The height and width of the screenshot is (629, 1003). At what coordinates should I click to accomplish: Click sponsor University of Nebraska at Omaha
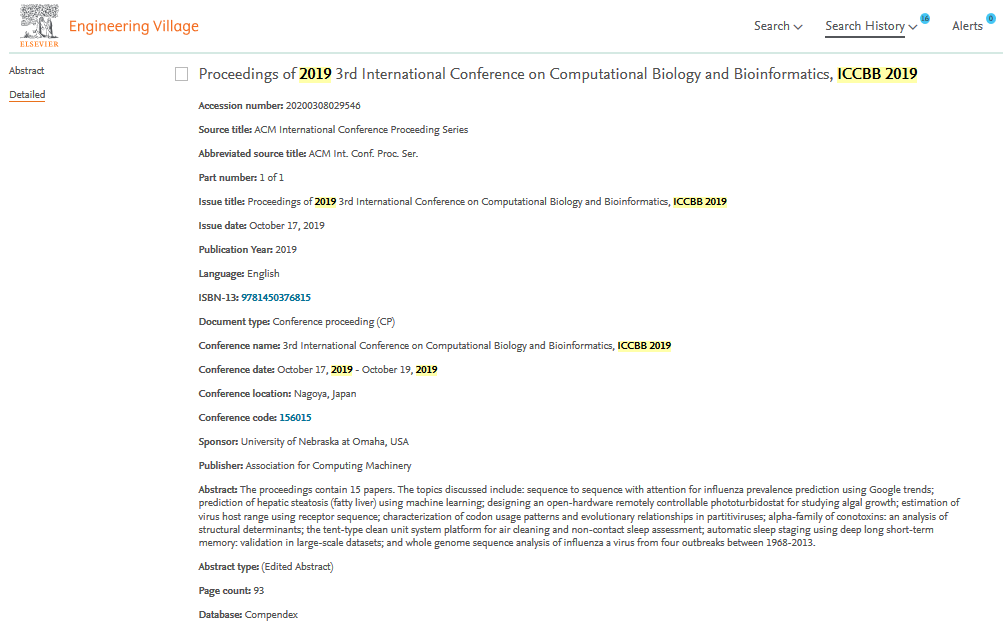click(325, 442)
